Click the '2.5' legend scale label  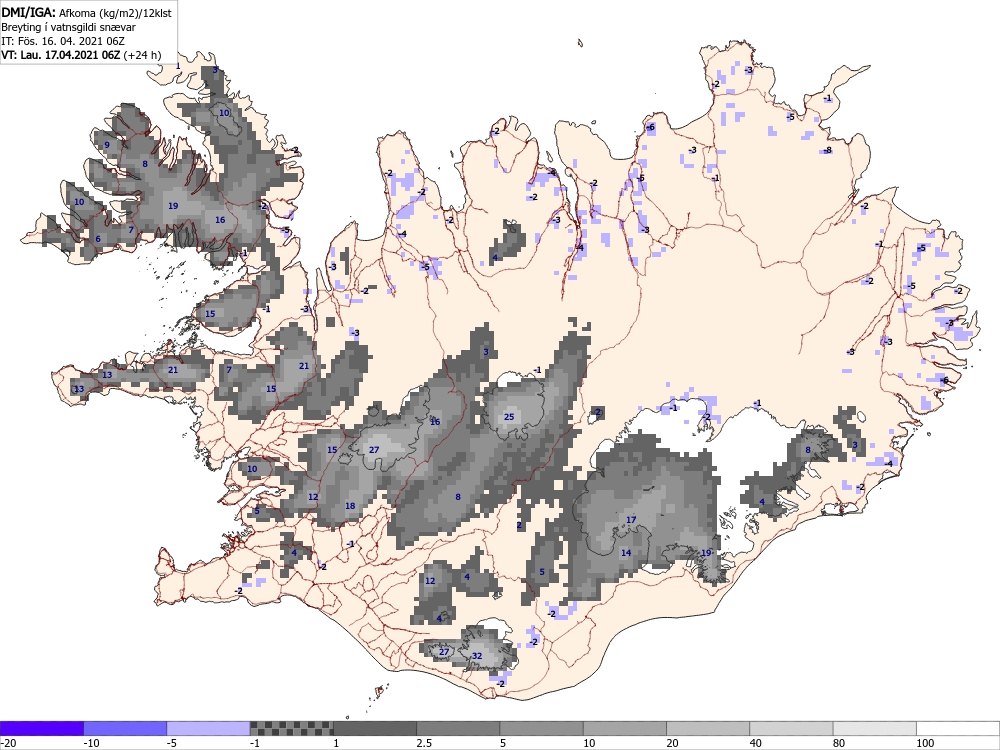(x=424, y=743)
